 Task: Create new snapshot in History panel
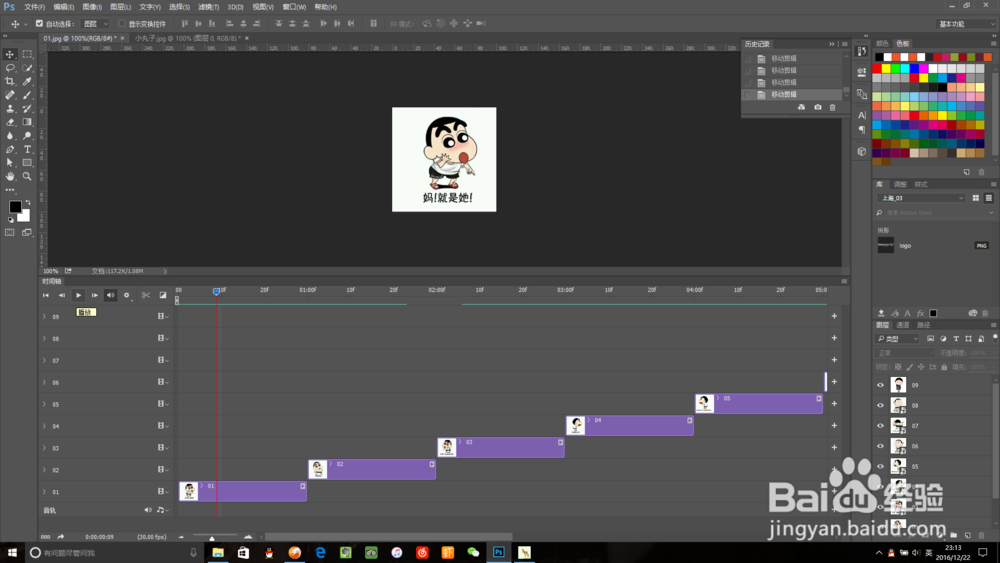pyautogui.click(x=818, y=107)
